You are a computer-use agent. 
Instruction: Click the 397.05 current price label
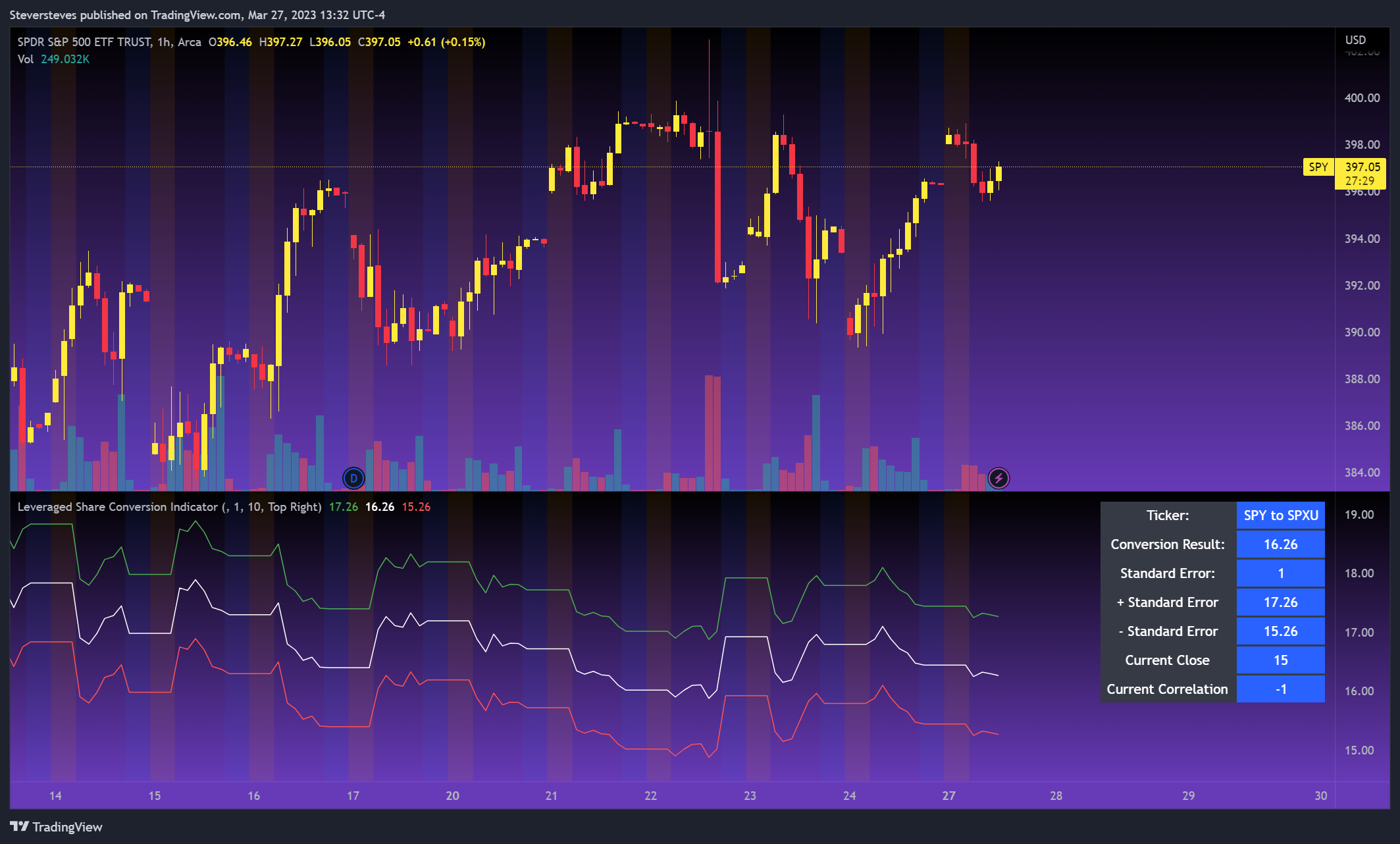coord(1362,167)
